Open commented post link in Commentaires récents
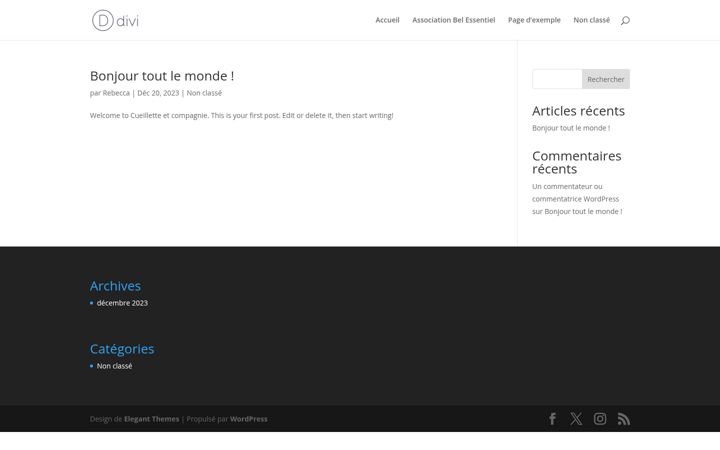Screen dimensions: 720x450 [x=583, y=211]
